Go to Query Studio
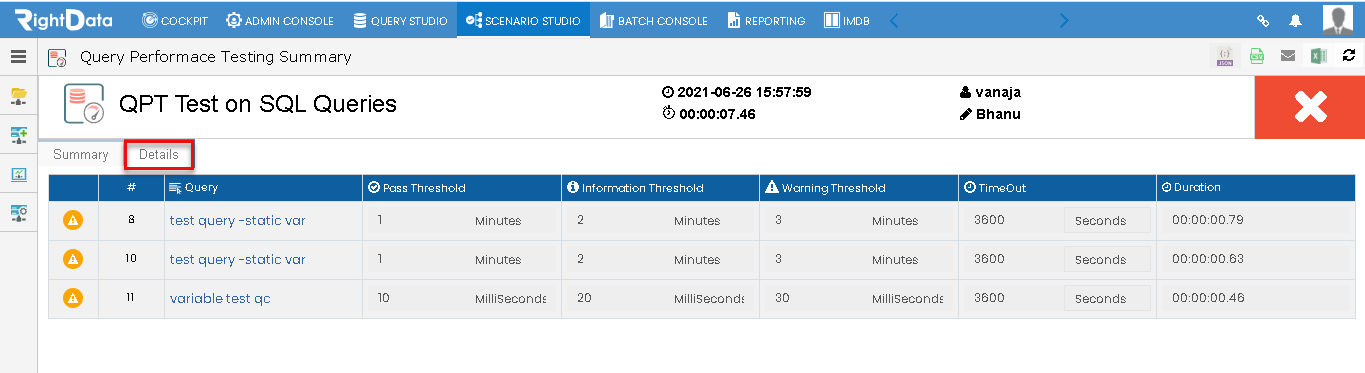The width and height of the screenshot is (1365, 373). (401, 20)
